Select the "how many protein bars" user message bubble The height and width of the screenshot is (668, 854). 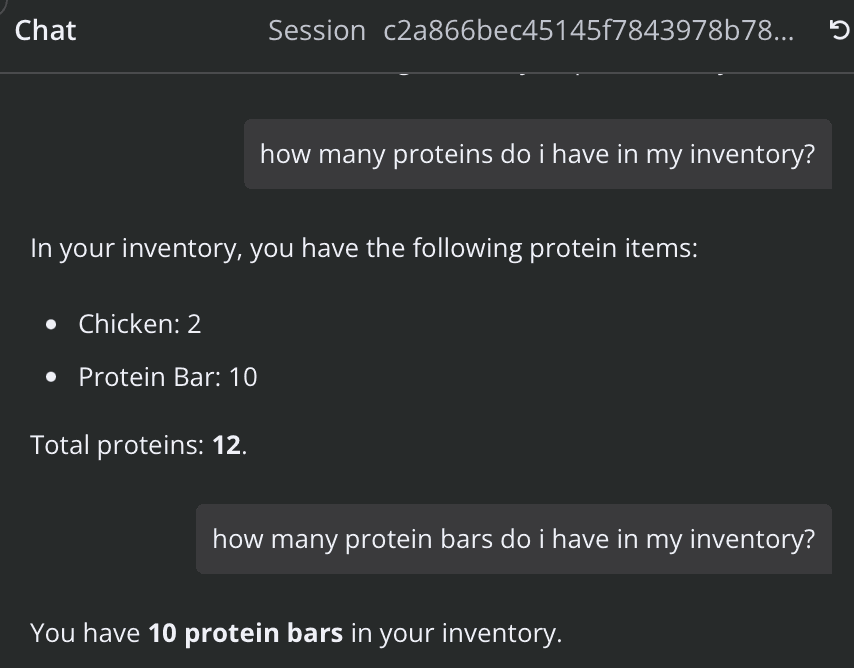(x=514, y=539)
